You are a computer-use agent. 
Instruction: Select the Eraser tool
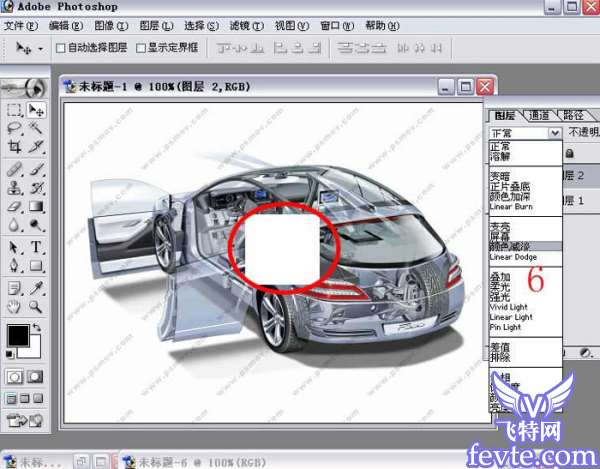click(x=15, y=207)
